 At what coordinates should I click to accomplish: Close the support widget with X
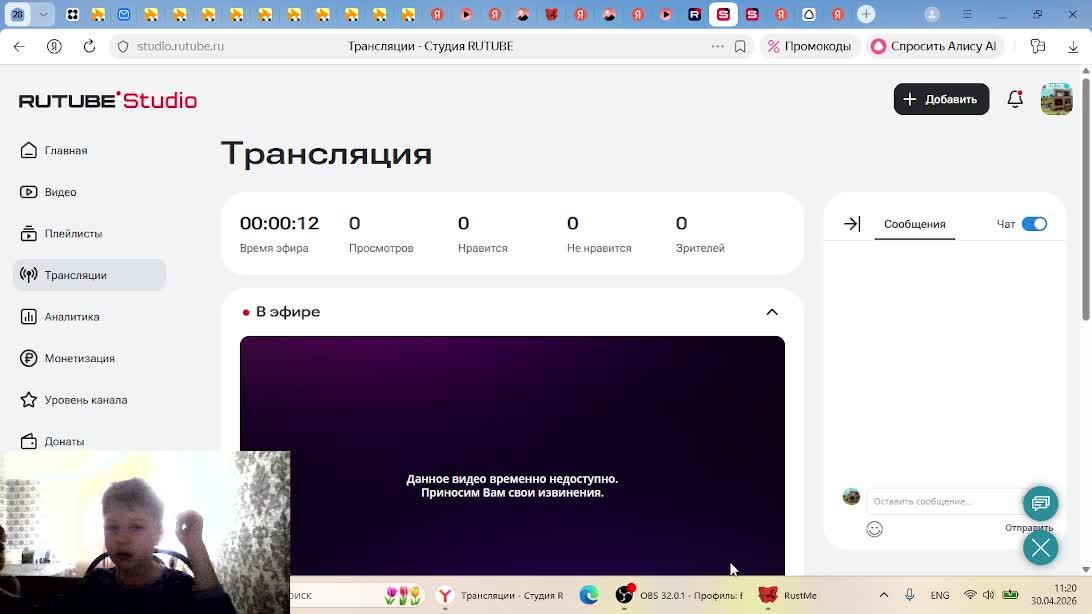tap(1040, 549)
